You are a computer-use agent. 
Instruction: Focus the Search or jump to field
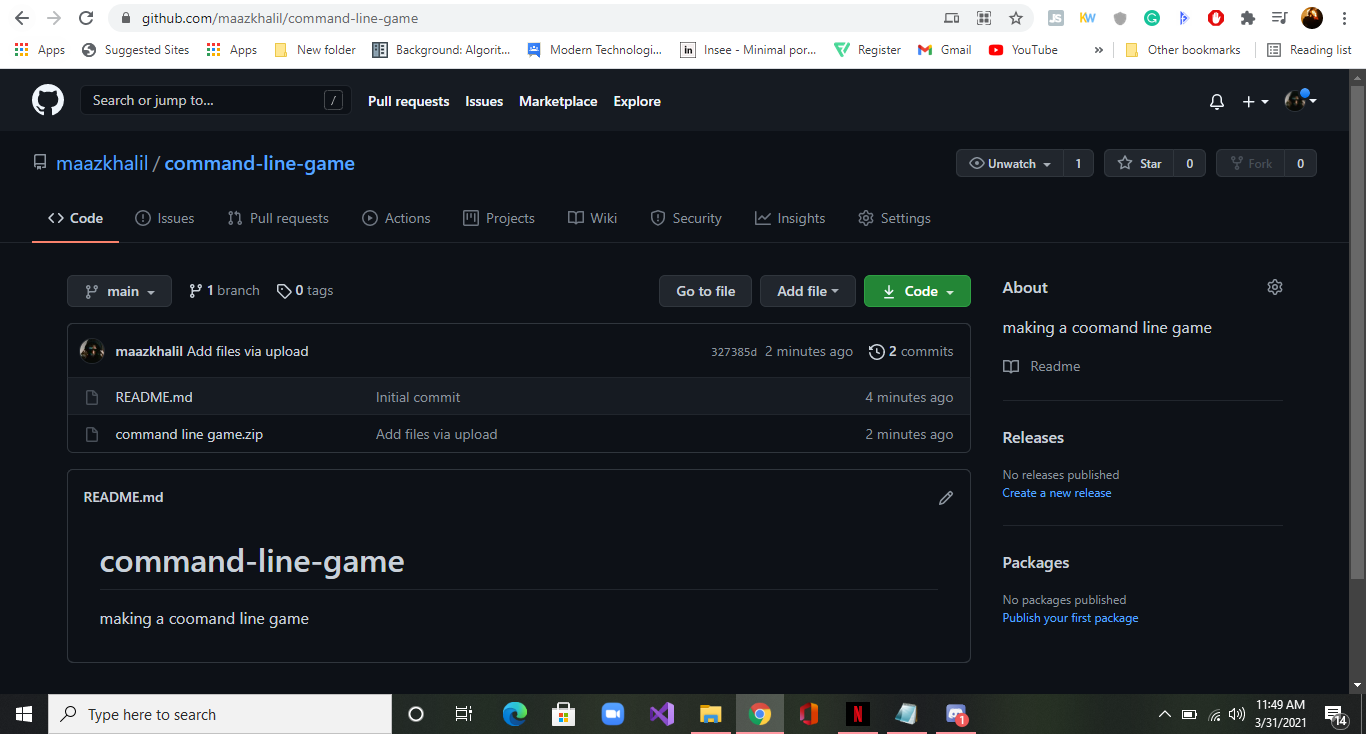(216, 100)
